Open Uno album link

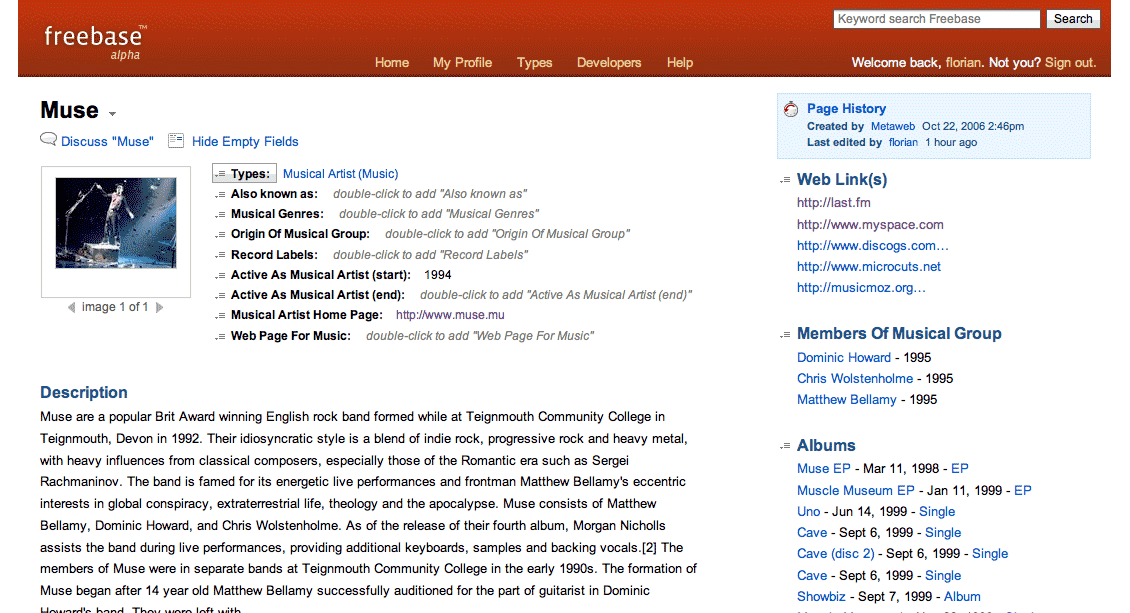(x=808, y=511)
